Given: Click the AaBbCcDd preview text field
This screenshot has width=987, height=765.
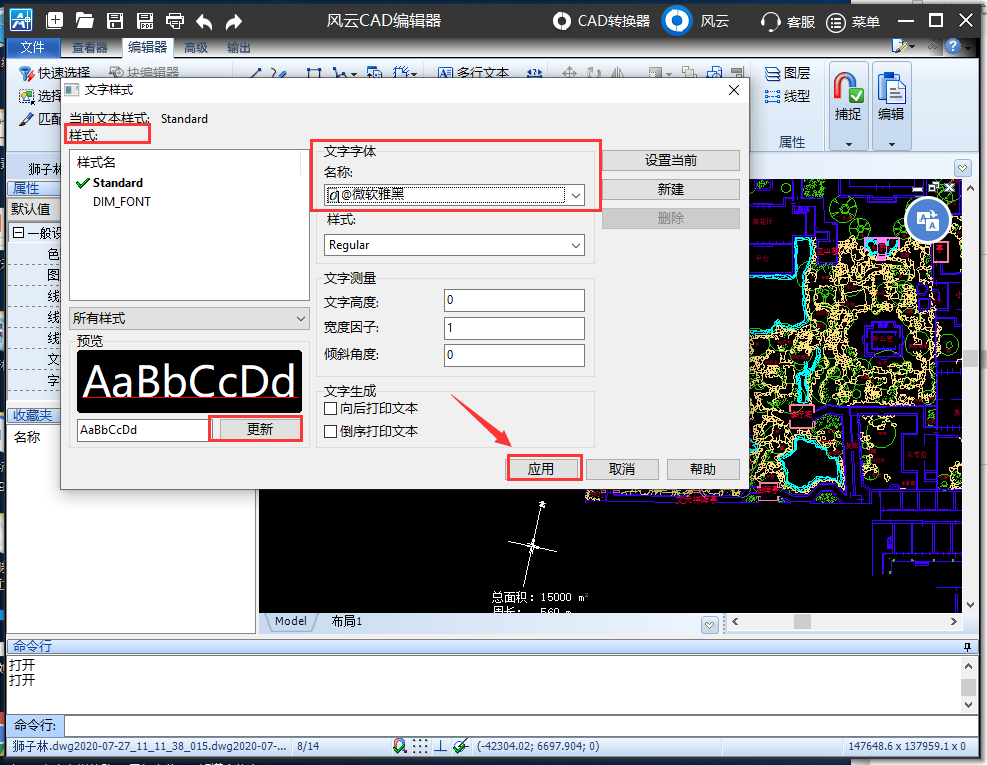Looking at the screenshot, I should (143, 430).
